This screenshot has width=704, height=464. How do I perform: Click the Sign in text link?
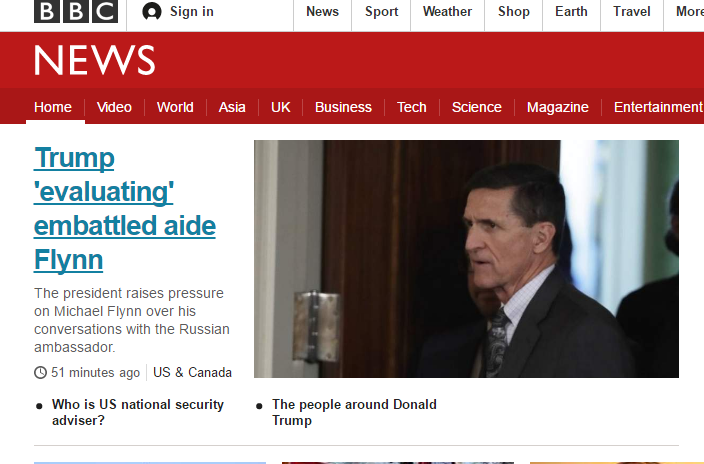pos(192,12)
